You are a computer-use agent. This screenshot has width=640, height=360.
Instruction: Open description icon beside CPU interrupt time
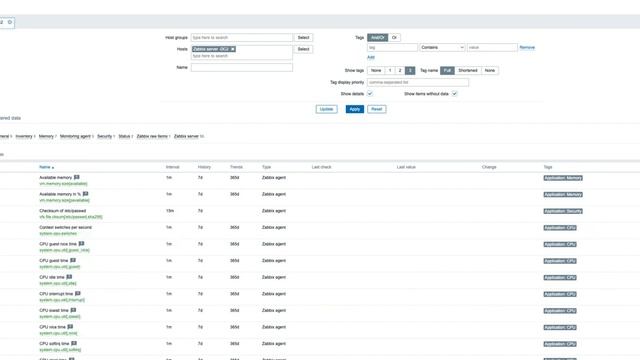point(78,293)
